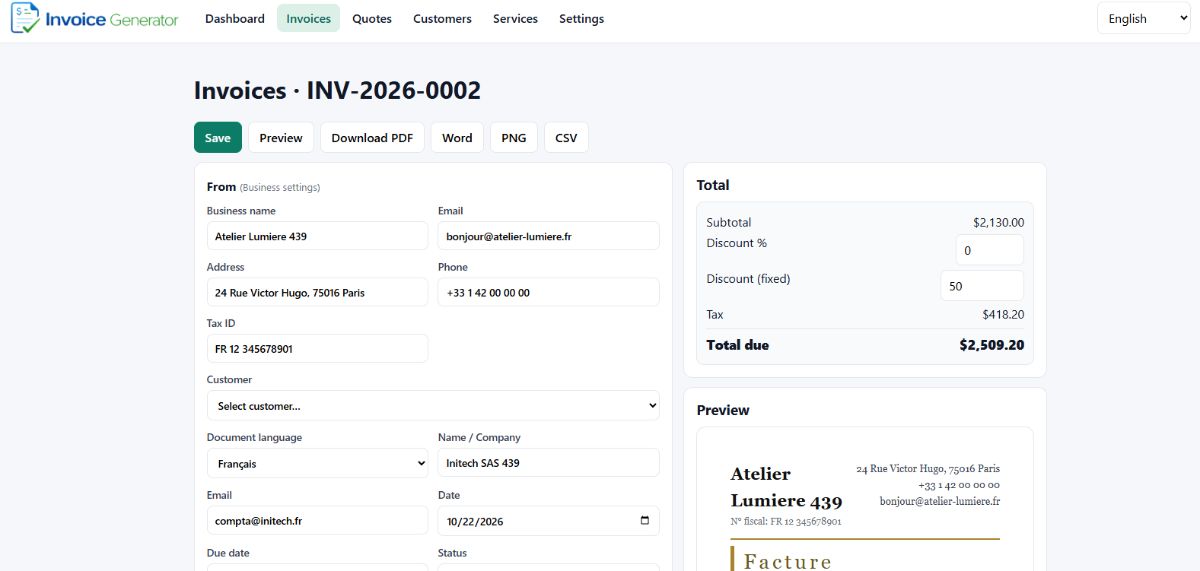Download the invoice as PDF
This screenshot has height=571, width=1200.
[372, 138]
